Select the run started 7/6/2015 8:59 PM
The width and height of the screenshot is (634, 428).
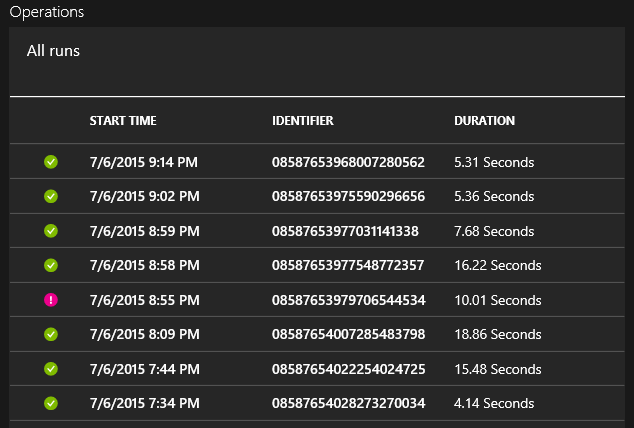[144, 231]
